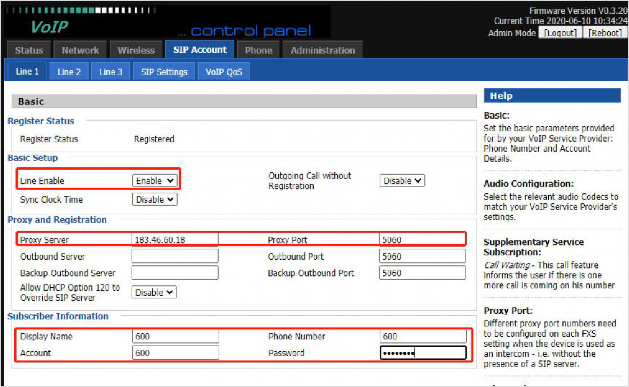Click the Subscriber Information heading
629x387 pixels.
[58, 316]
